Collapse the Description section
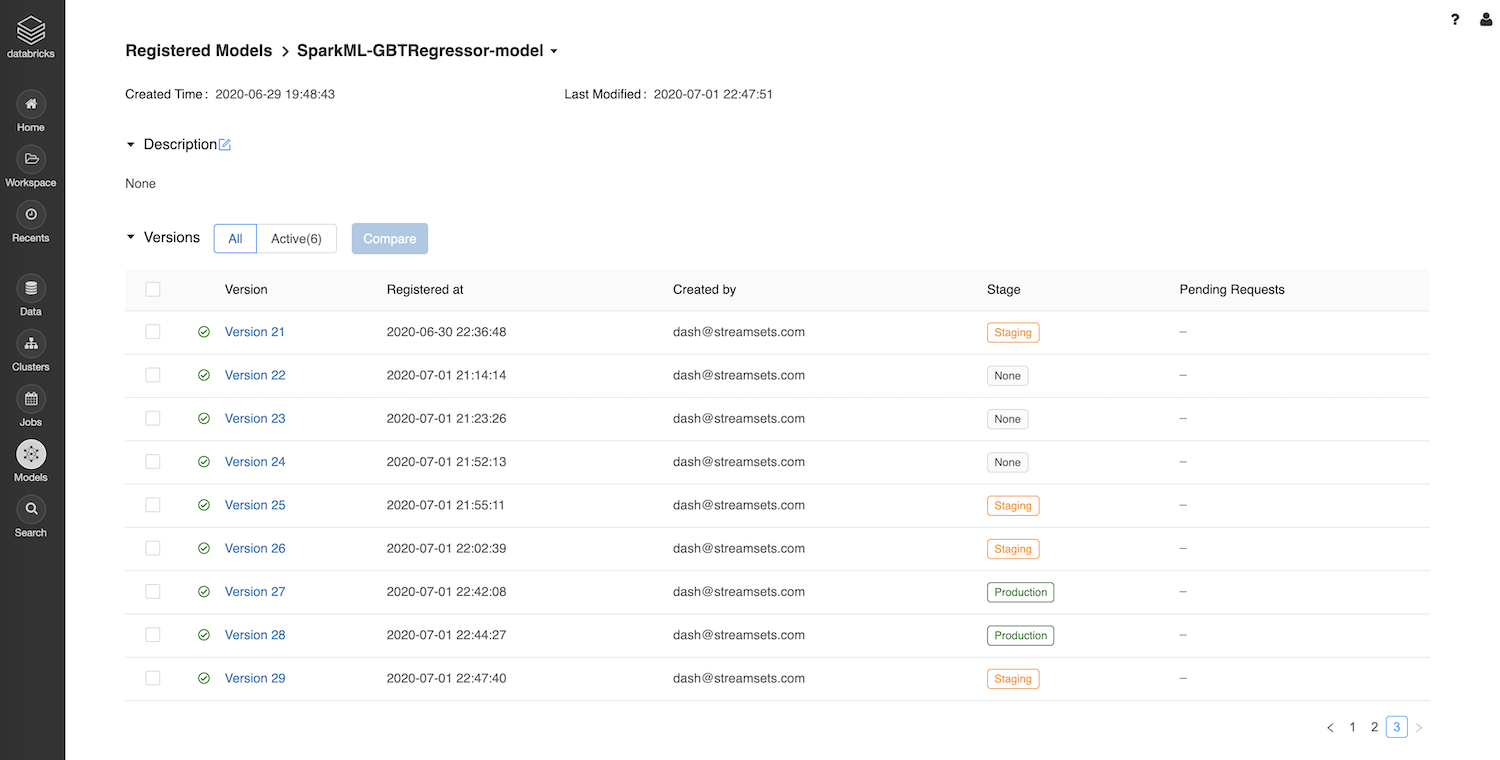 tap(131, 145)
